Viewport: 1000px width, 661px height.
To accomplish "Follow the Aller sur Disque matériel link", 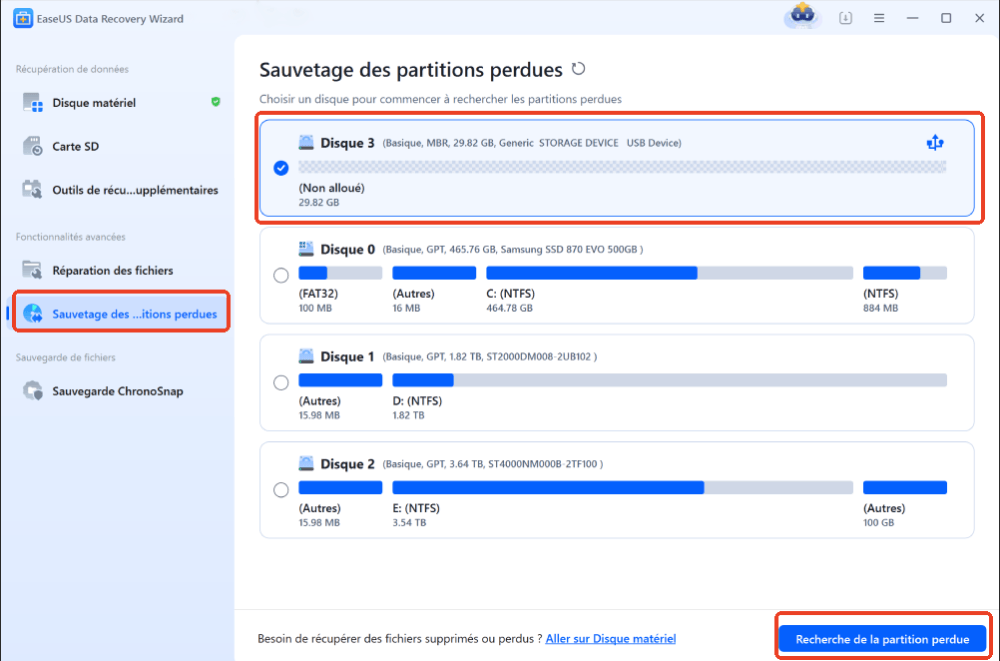I will (x=610, y=639).
